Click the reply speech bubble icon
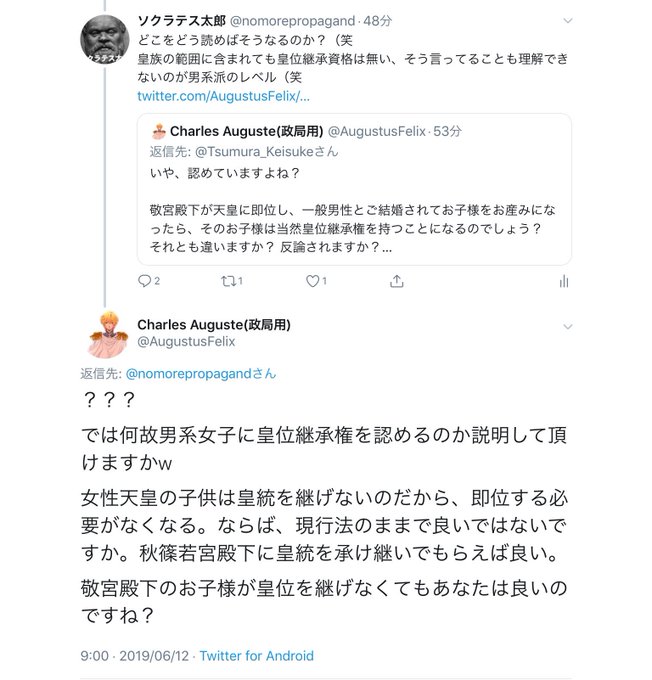The height and width of the screenshot is (680, 652). tap(144, 281)
